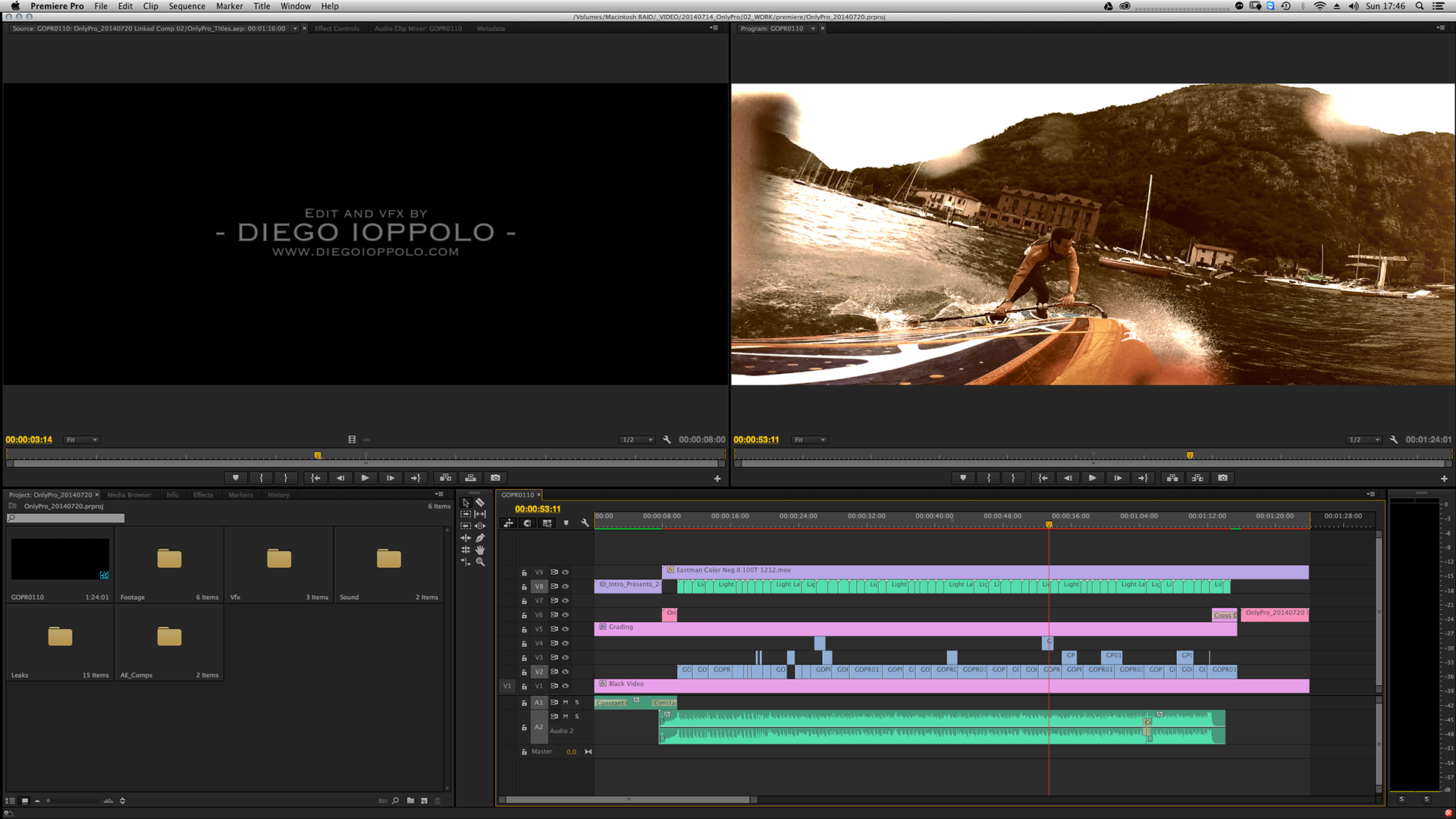This screenshot has height=819, width=1456.
Task: Open Spotlight search in menu bar
Action: tap(1420, 6)
